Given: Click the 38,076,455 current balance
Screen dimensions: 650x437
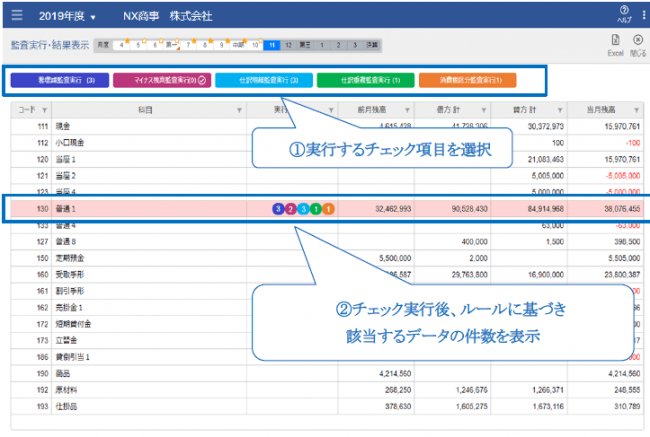Looking at the screenshot, I should point(622,209).
